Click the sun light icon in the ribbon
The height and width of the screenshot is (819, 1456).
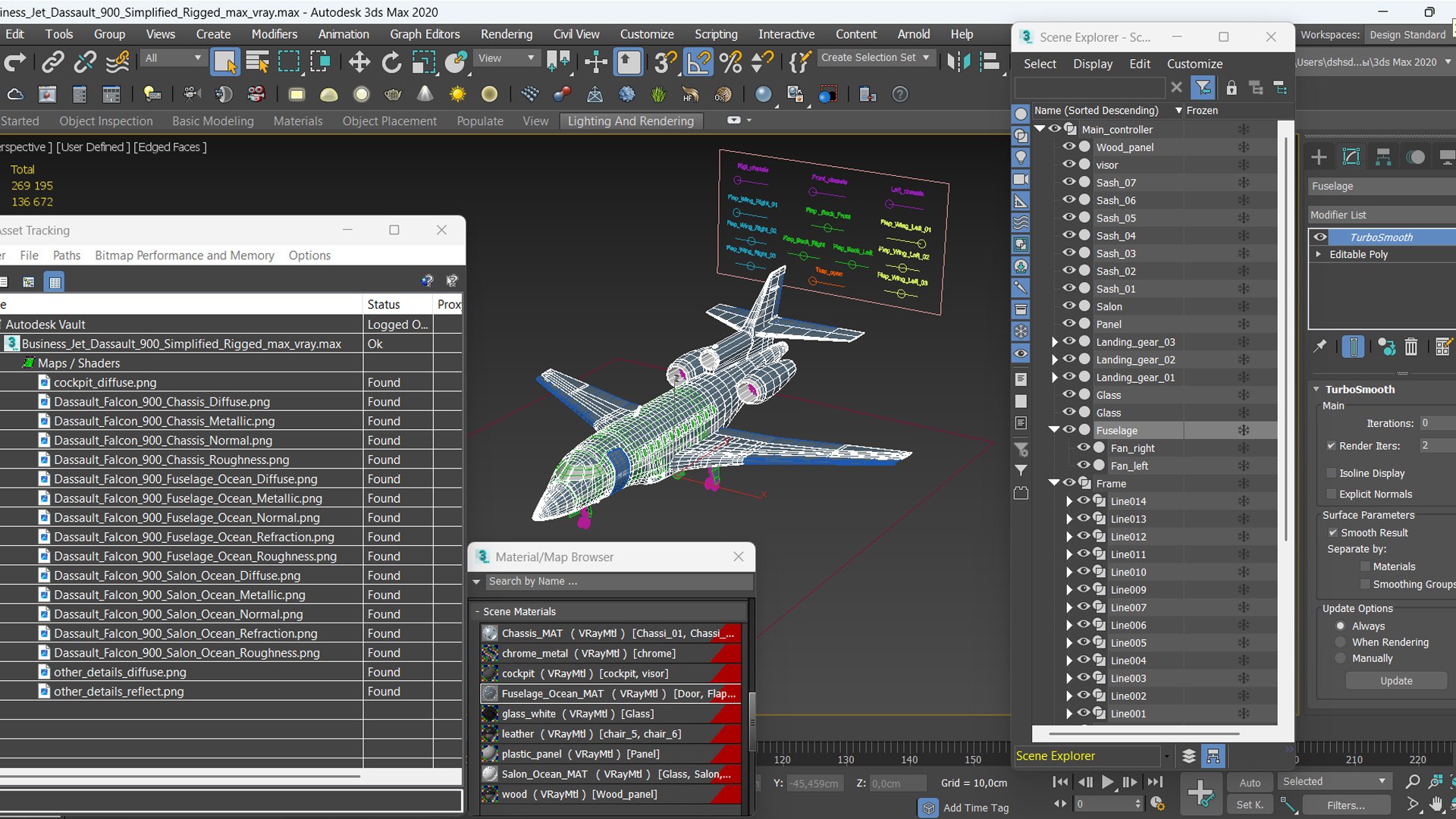click(457, 94)
